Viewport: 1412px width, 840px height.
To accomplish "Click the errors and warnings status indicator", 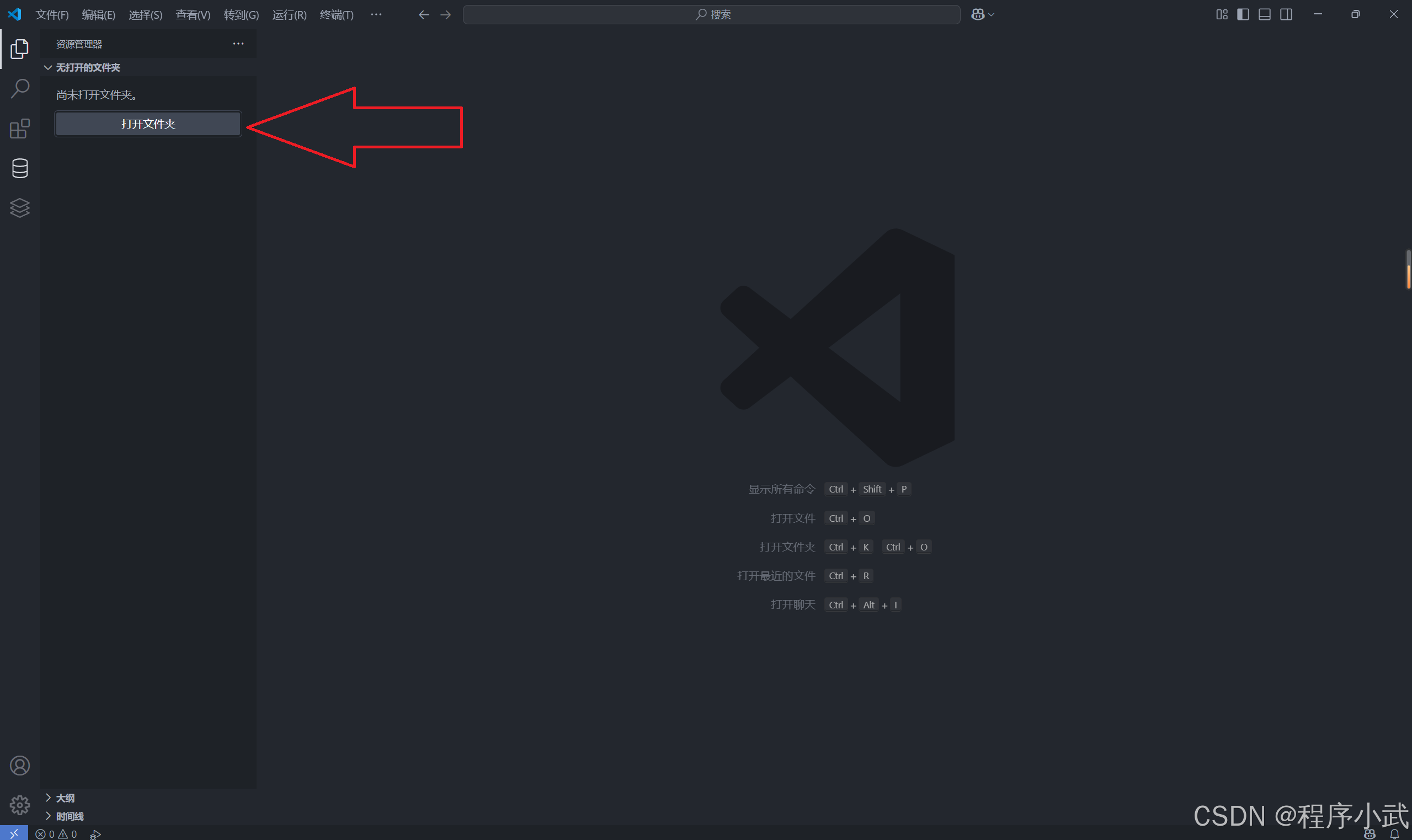I will [56, 834].
